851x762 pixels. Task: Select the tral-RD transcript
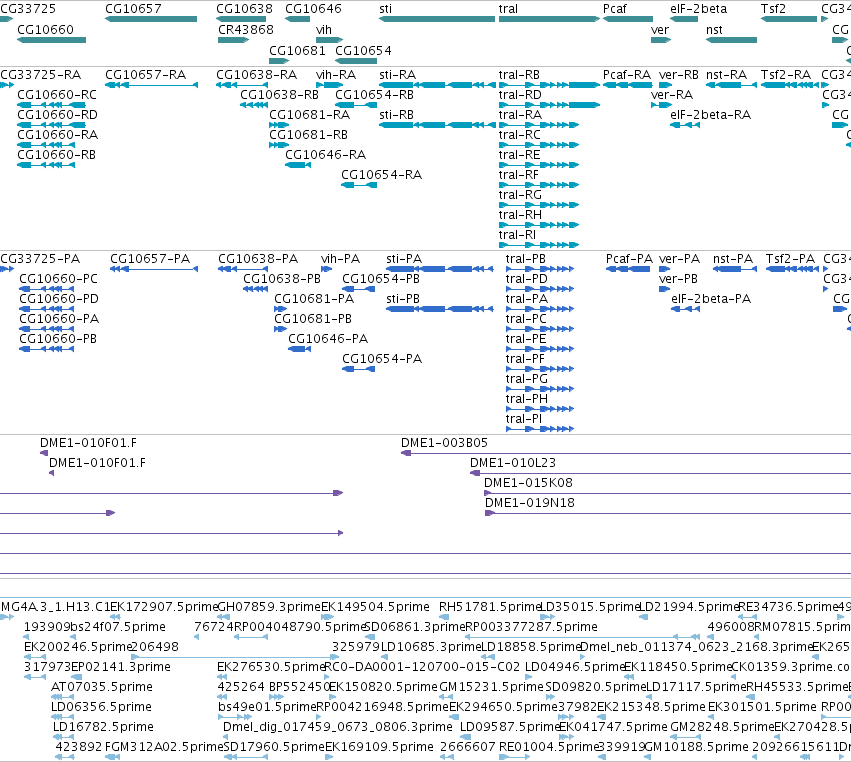click(x=549, y=105)
